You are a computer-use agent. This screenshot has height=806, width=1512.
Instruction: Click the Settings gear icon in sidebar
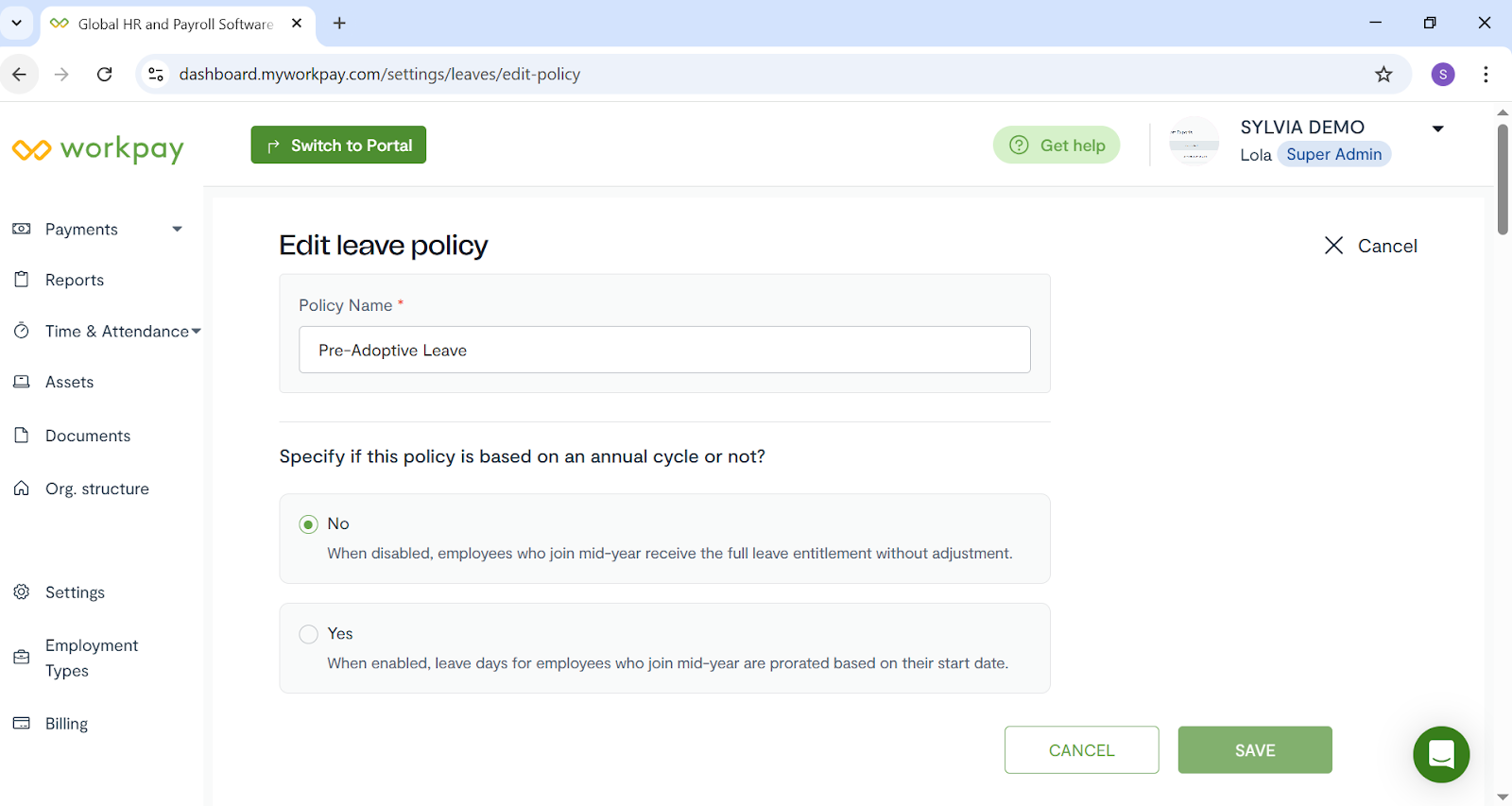point(22,592)
